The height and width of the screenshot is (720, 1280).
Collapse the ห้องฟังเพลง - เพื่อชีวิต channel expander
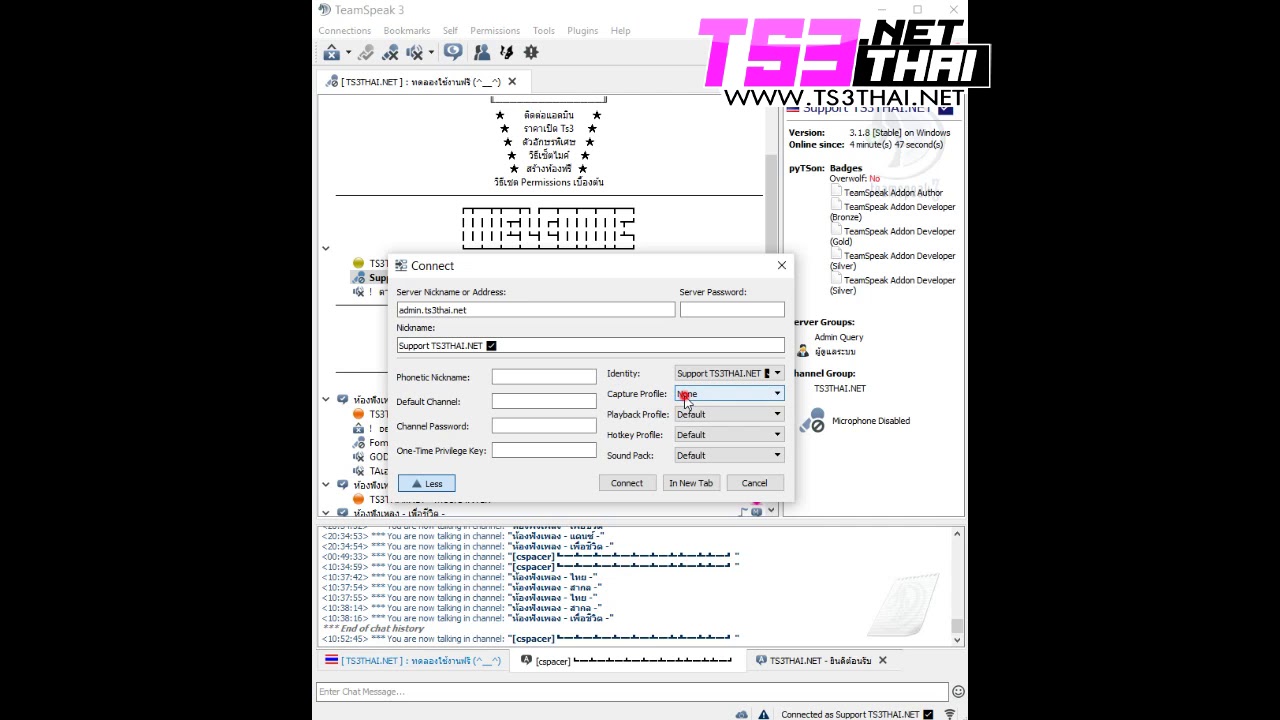pos(325,512)
